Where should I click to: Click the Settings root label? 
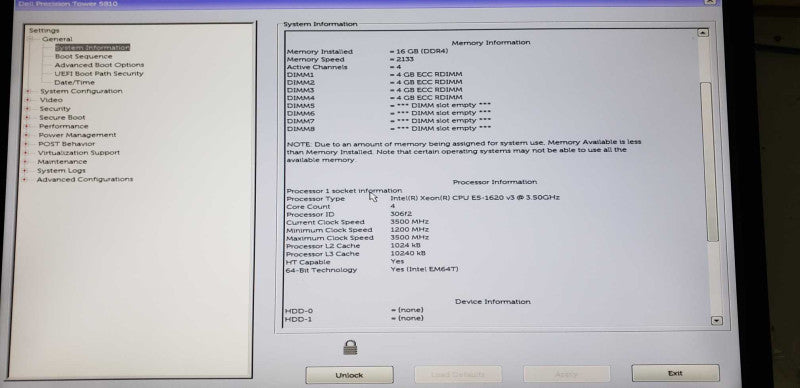(x=44, y=31)
